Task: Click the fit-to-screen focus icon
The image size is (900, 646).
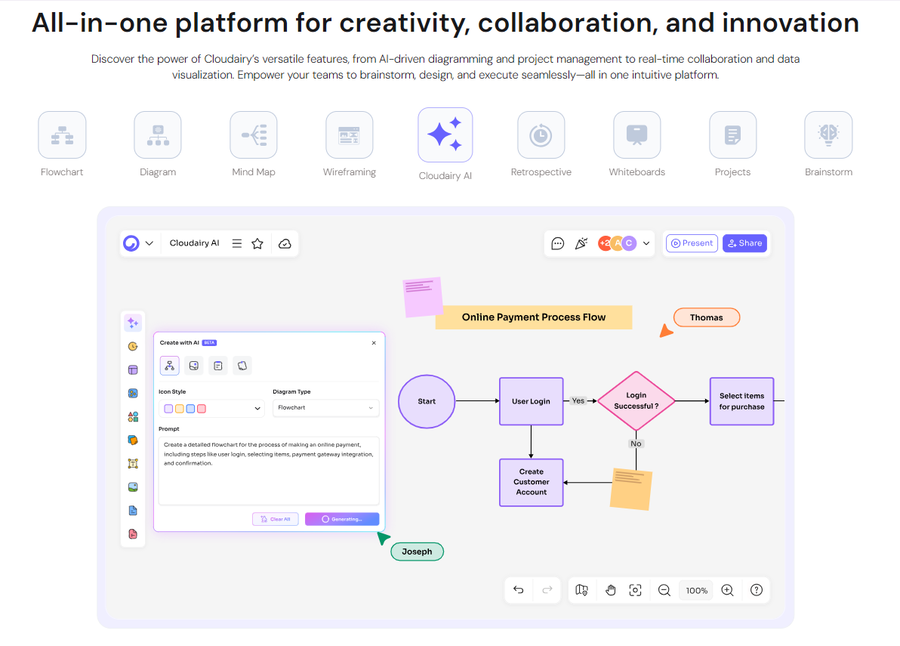Action: [x=635, y=590]
